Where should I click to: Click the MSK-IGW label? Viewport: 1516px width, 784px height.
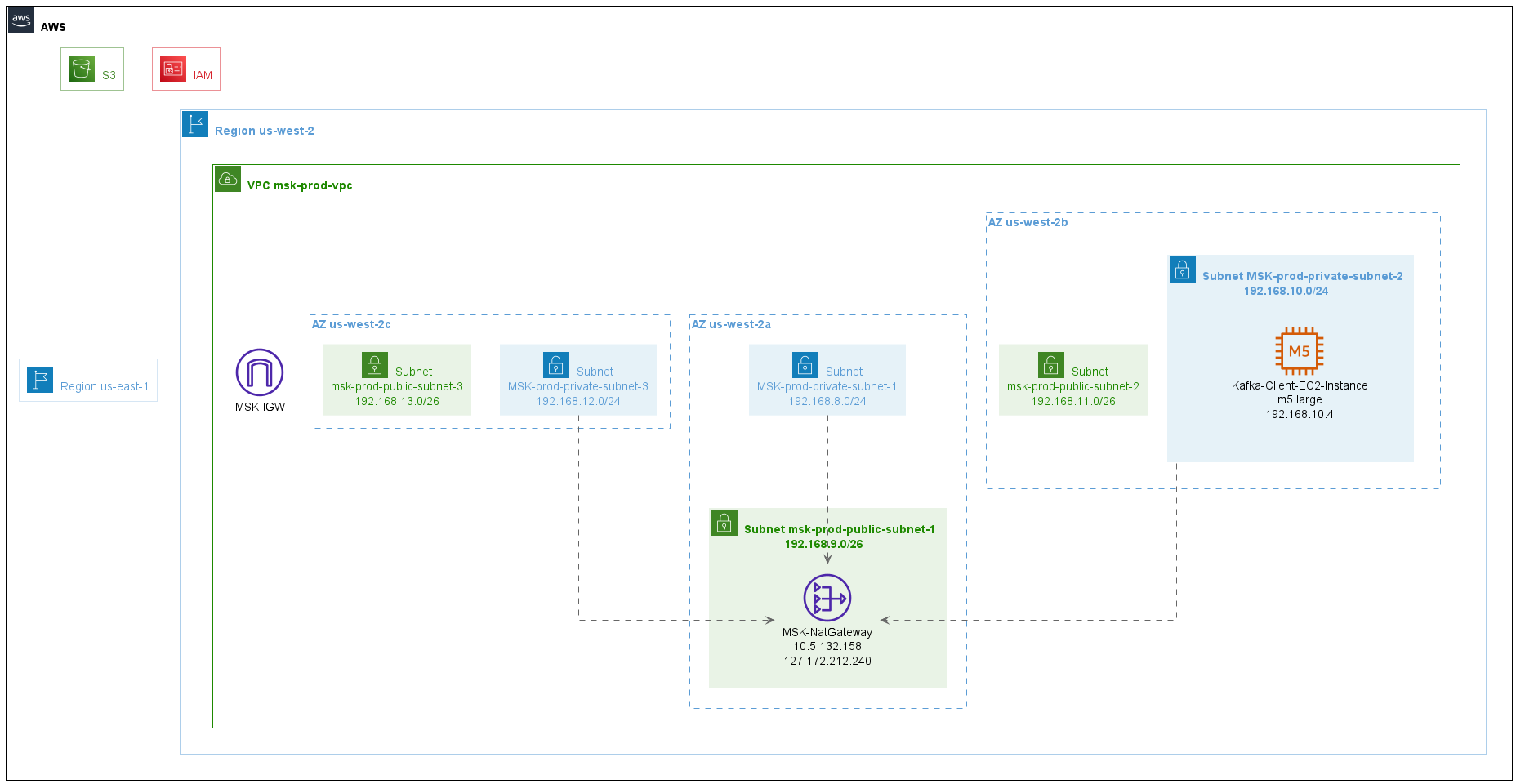pyautogui.click(x=260, y=407)
